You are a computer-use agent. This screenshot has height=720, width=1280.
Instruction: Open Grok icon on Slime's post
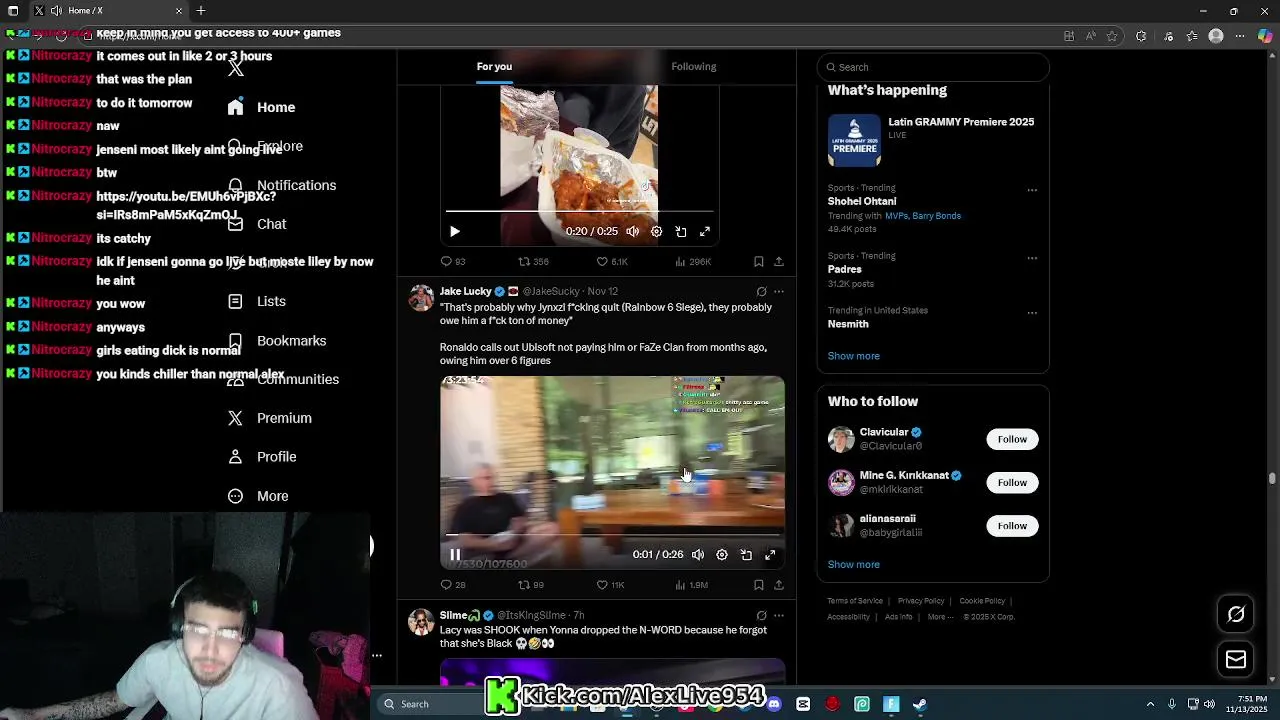[761, 616]
